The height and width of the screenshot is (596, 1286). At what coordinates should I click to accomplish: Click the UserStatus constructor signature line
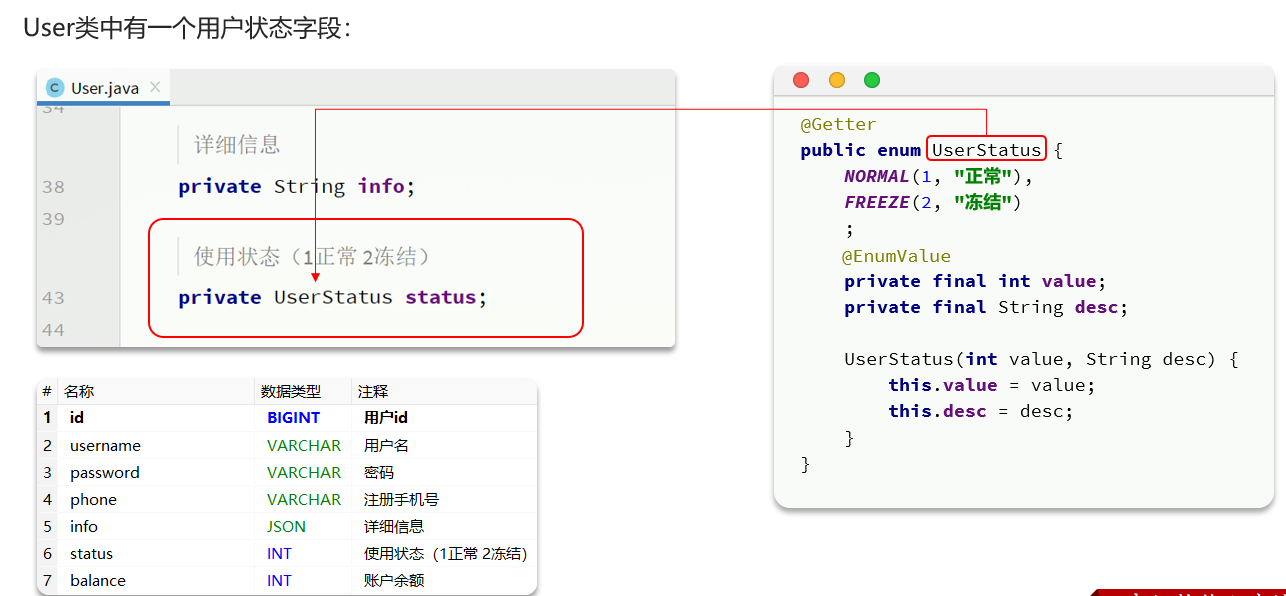(1041, 359)
